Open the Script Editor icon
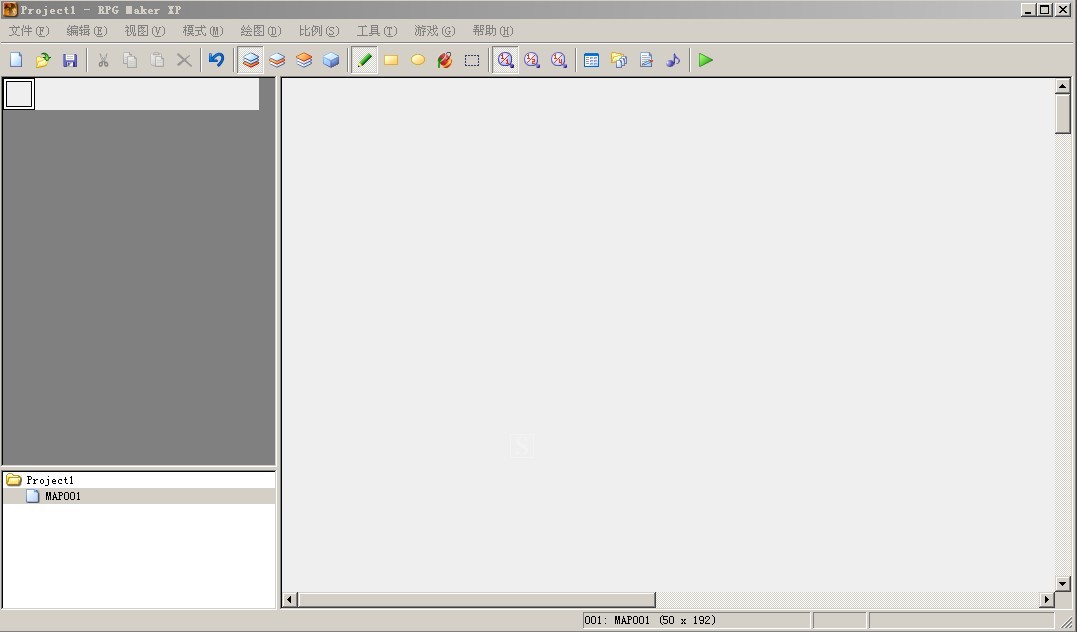Screen dimensions: 1077x632 (646, 60)
